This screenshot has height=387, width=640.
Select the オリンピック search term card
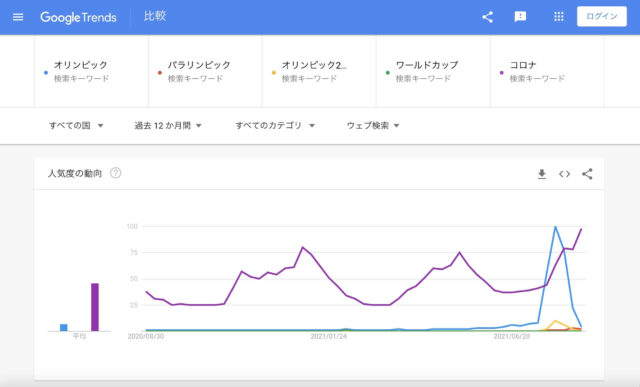[x=91, y=71]
